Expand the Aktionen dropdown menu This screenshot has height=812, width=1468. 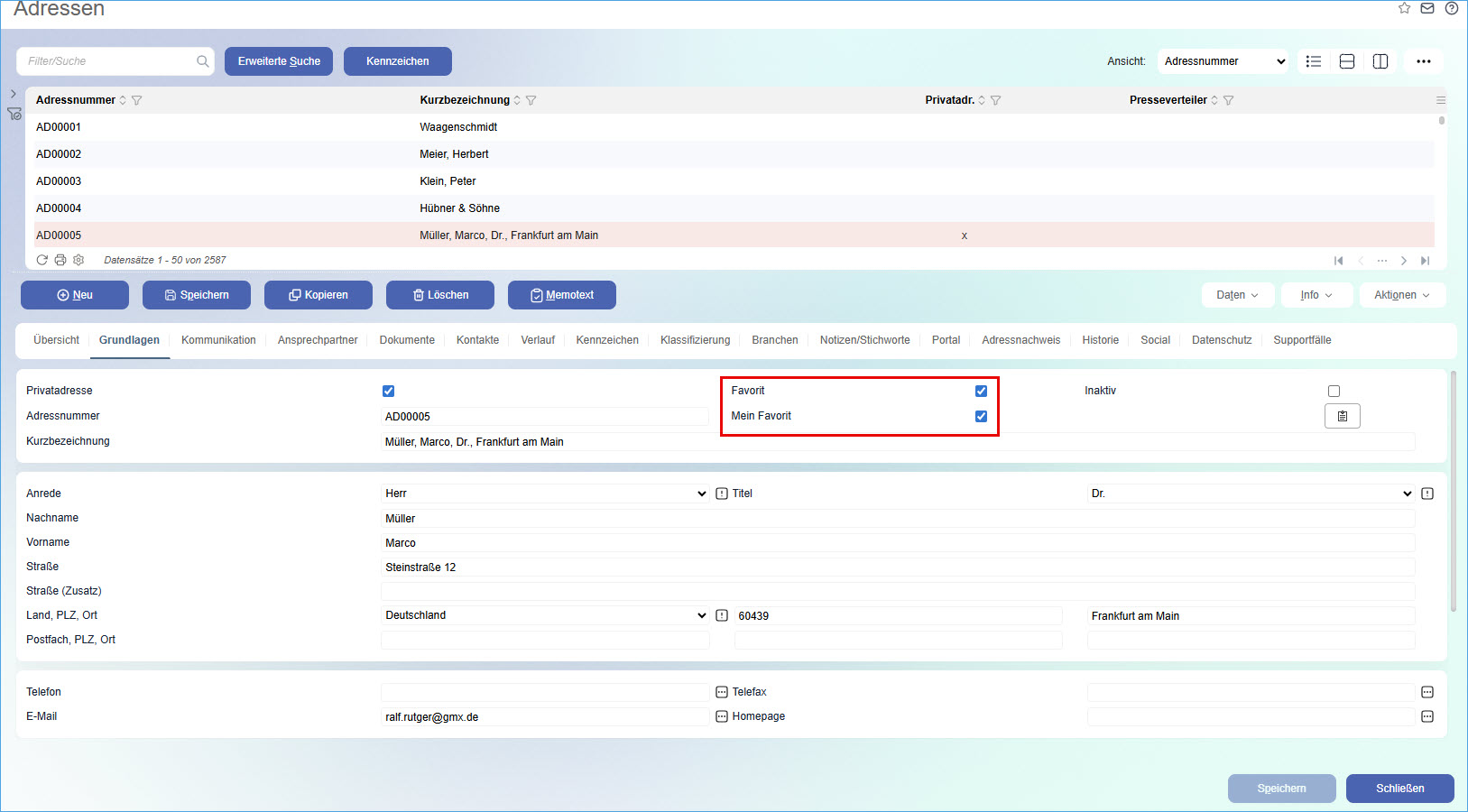(1402, 295)
